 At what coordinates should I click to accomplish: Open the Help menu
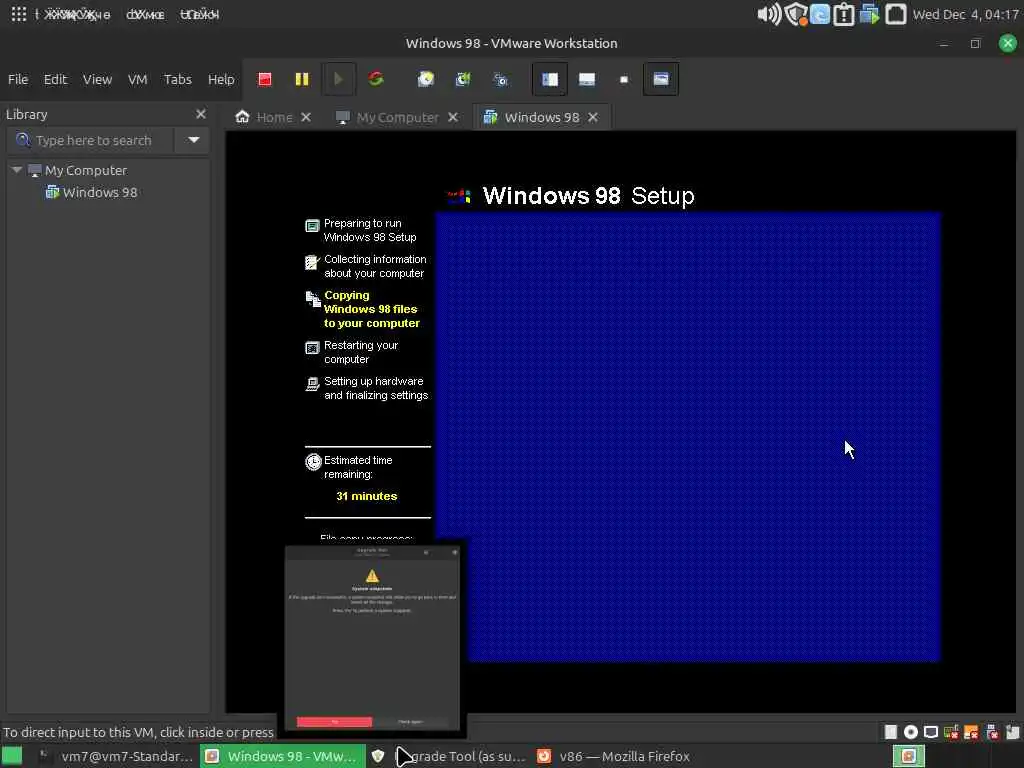point(221,79)
